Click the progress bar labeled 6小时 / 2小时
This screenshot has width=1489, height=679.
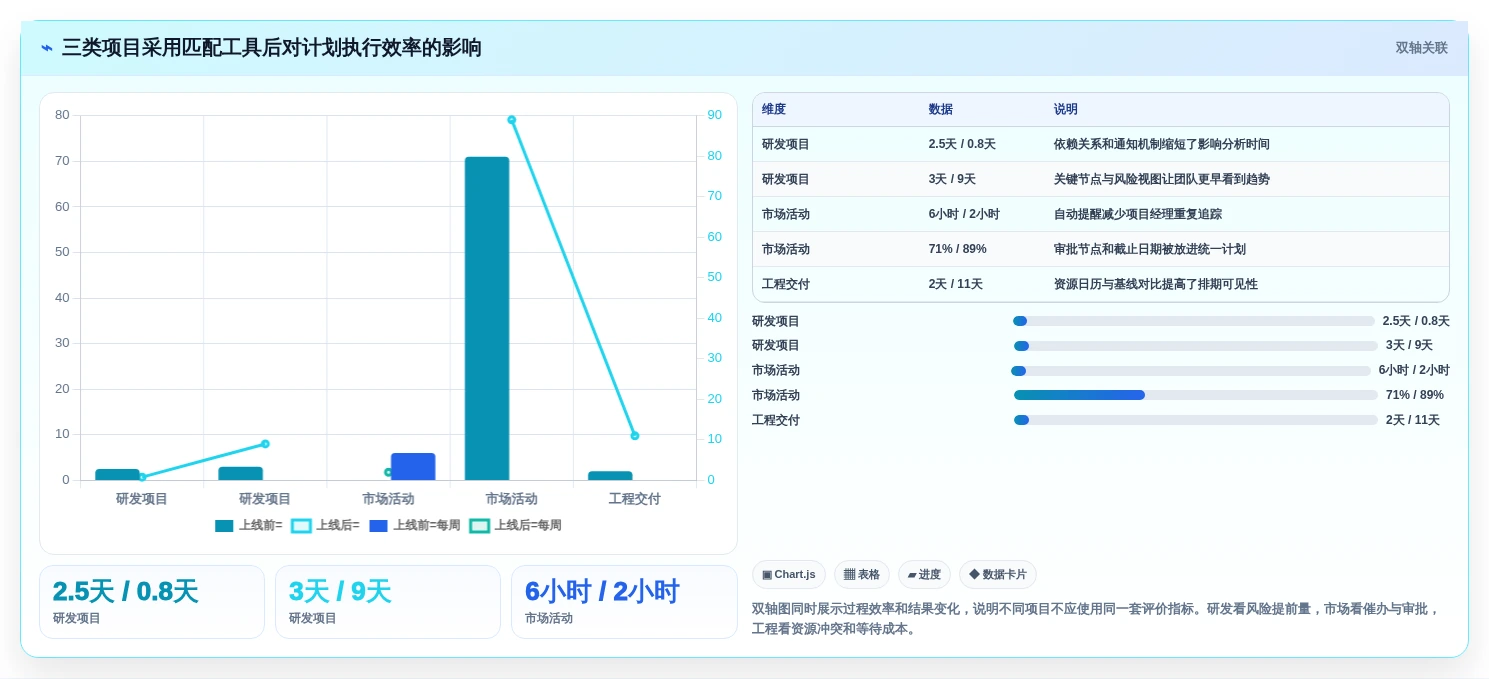coord(1191,371)
